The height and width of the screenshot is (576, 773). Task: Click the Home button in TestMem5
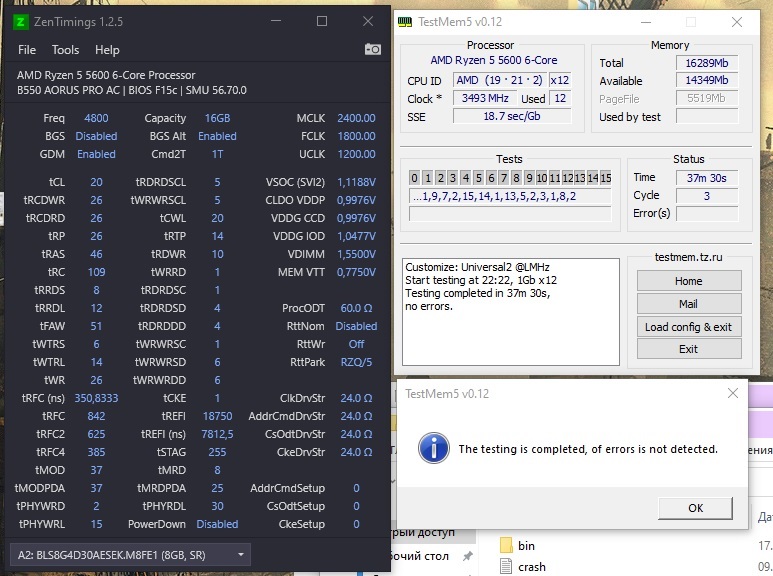click(x=689, y=281)
